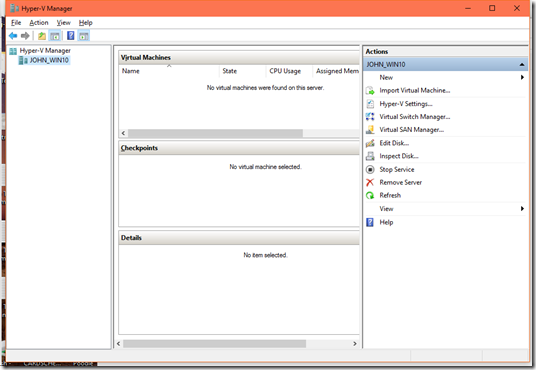Choose Inspect Disk... action
The width and height of the screenshot is (536, 370).
(399, 156)
